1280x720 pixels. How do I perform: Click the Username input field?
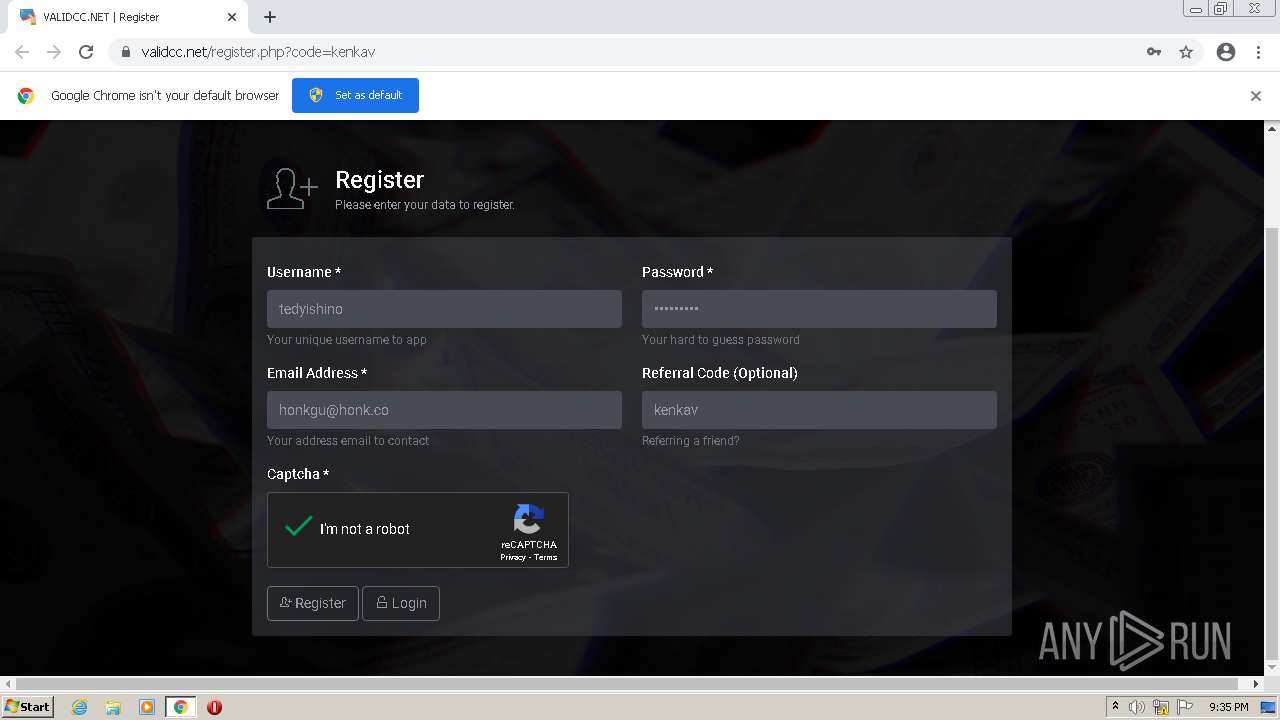click(444, 309)
